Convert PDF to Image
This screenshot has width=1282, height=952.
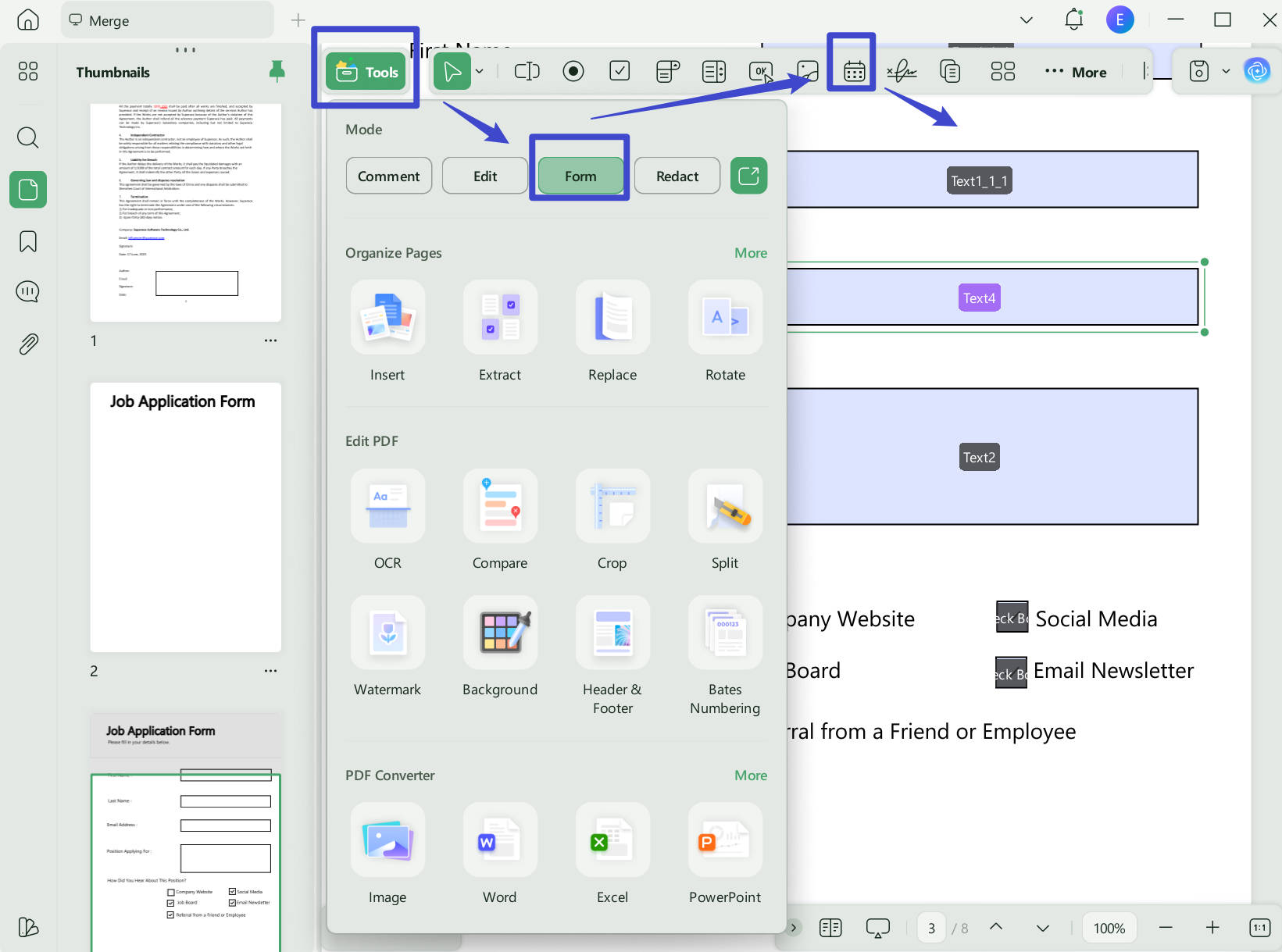(387, 853)
